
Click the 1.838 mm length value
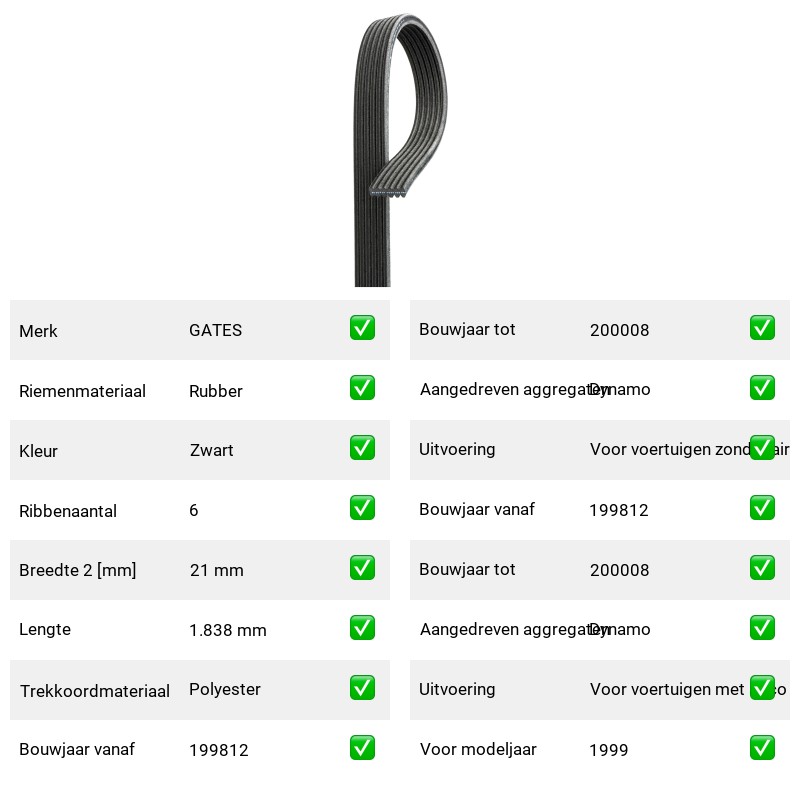pos(228,630)
